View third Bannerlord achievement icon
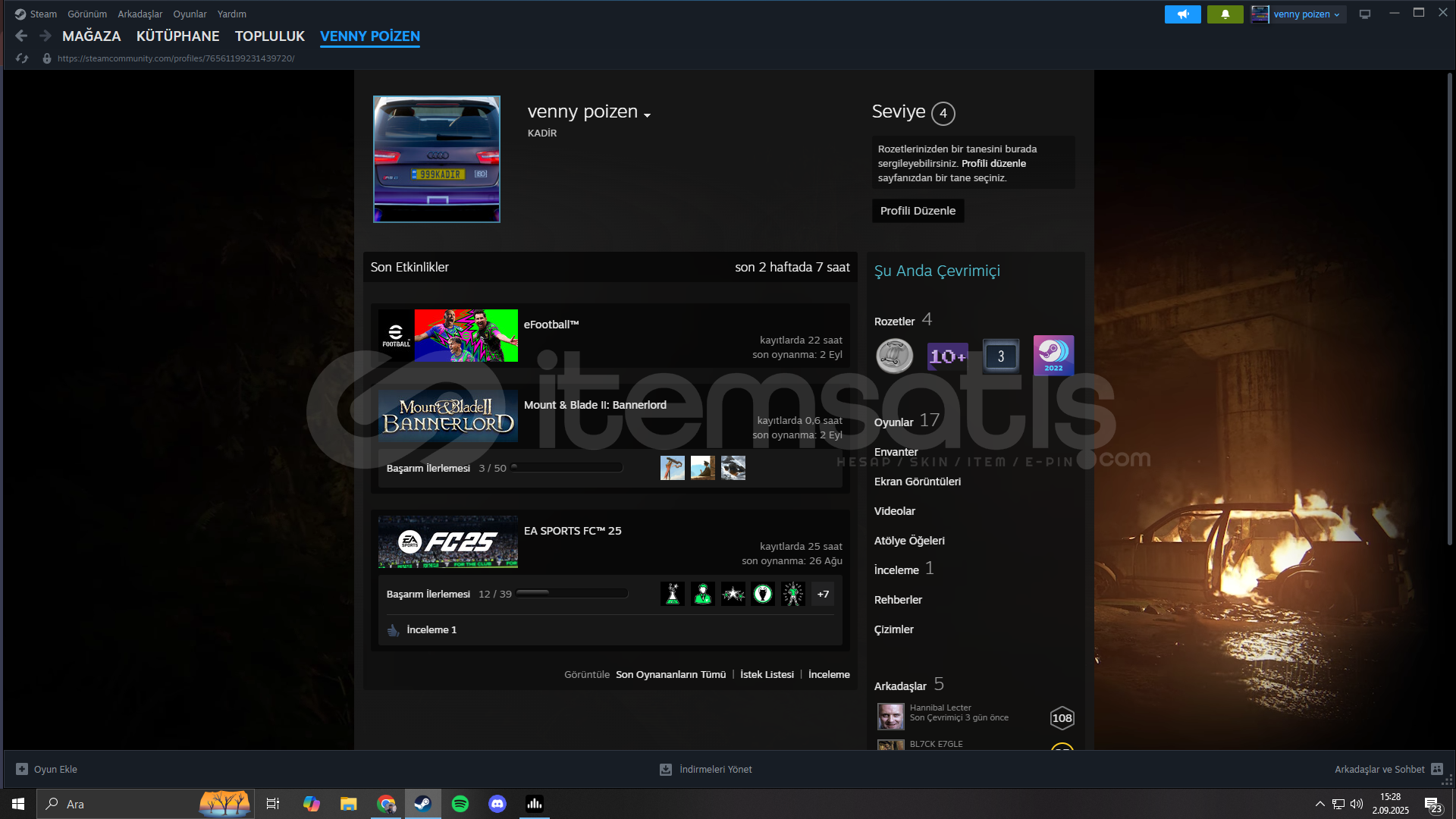The height and width of the screenshot is (819, 1456). (x=733, y=468)
